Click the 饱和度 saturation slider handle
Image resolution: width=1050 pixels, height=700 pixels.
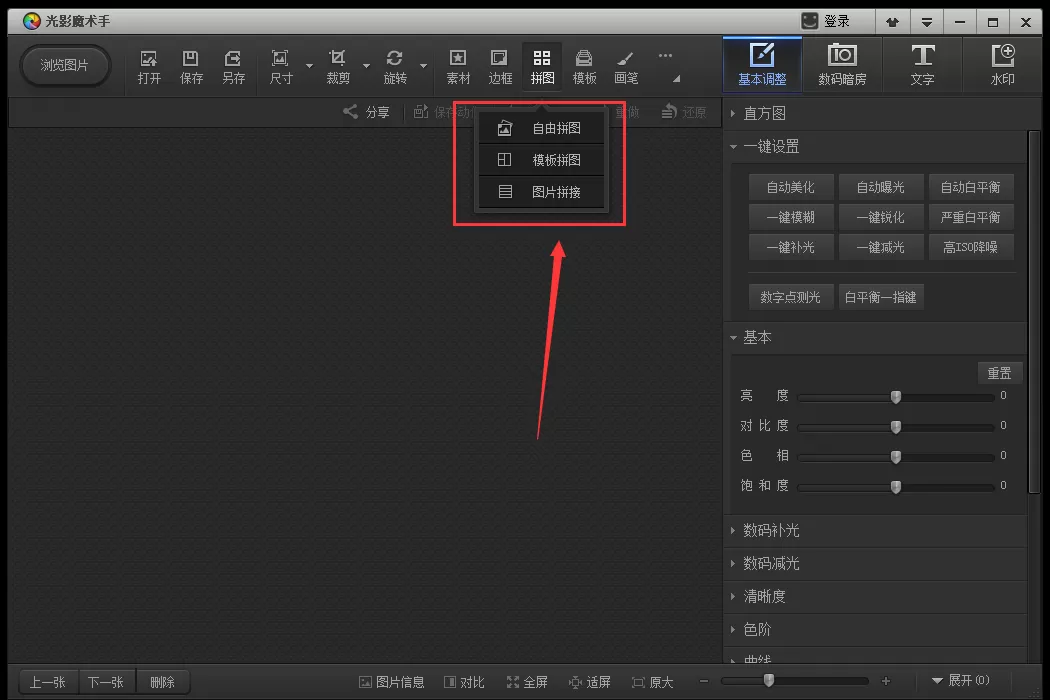coord(896,487)
